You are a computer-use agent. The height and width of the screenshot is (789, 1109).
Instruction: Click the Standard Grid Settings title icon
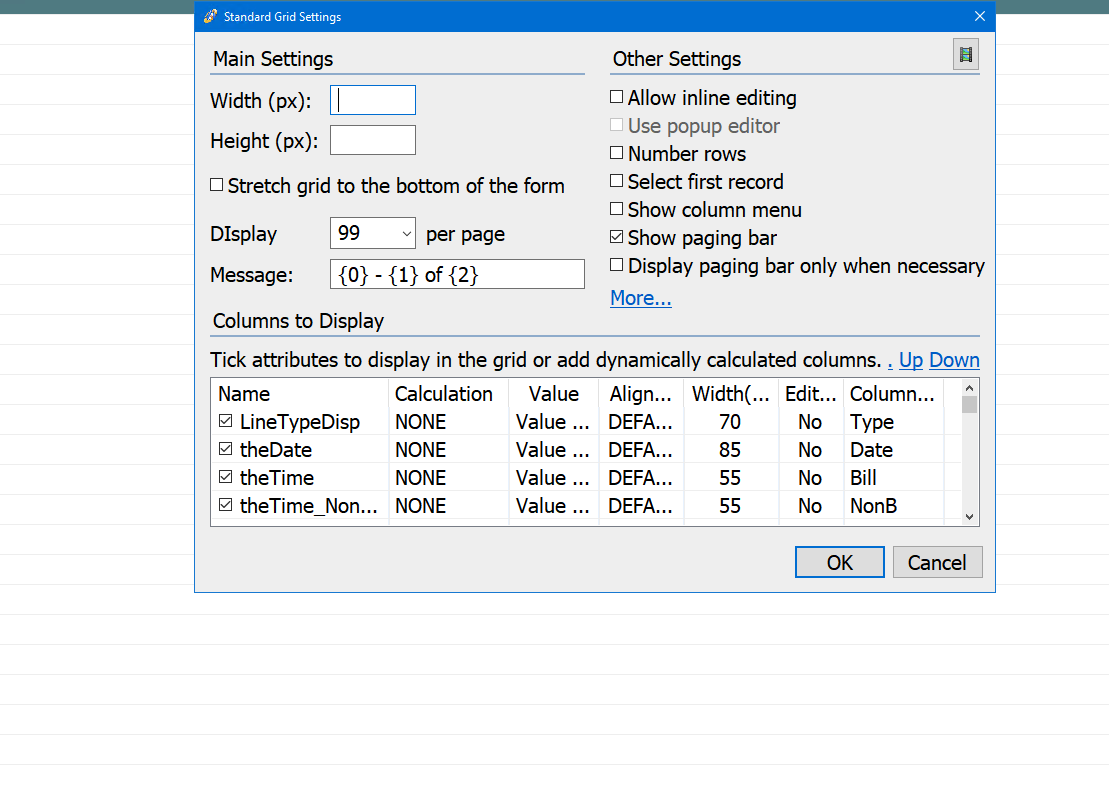point(210,16)
